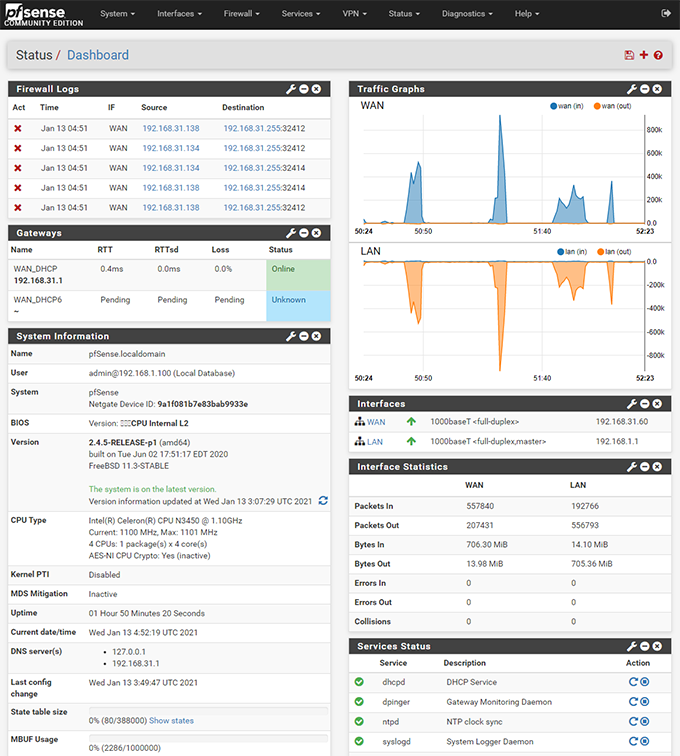Stop the ntpd service
The height and width of the screenshot is (756, 680).
pos(645,721)
